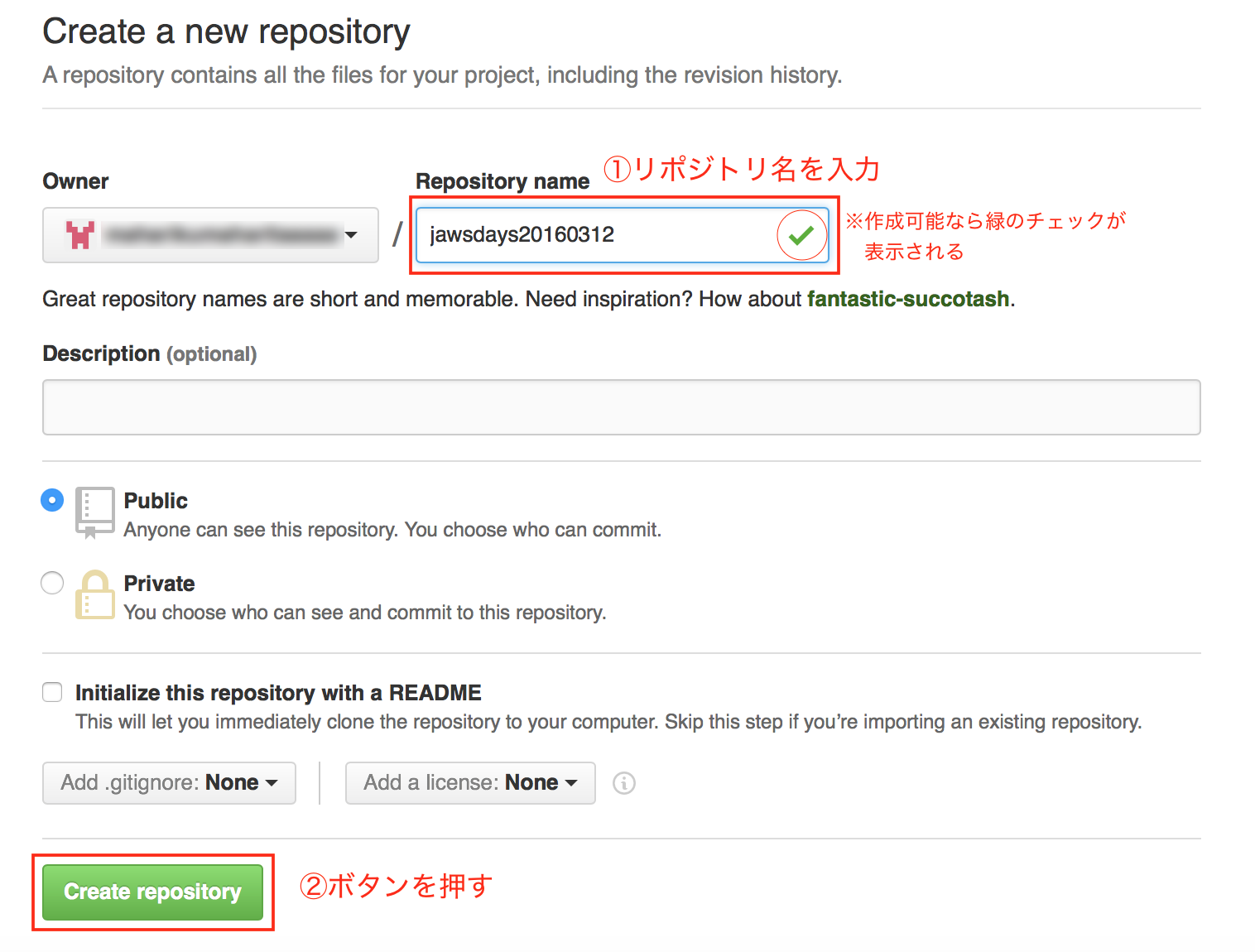Click the owner avatar icon
This screenshot has width=1255, height=952.
[x=79, y=235]
